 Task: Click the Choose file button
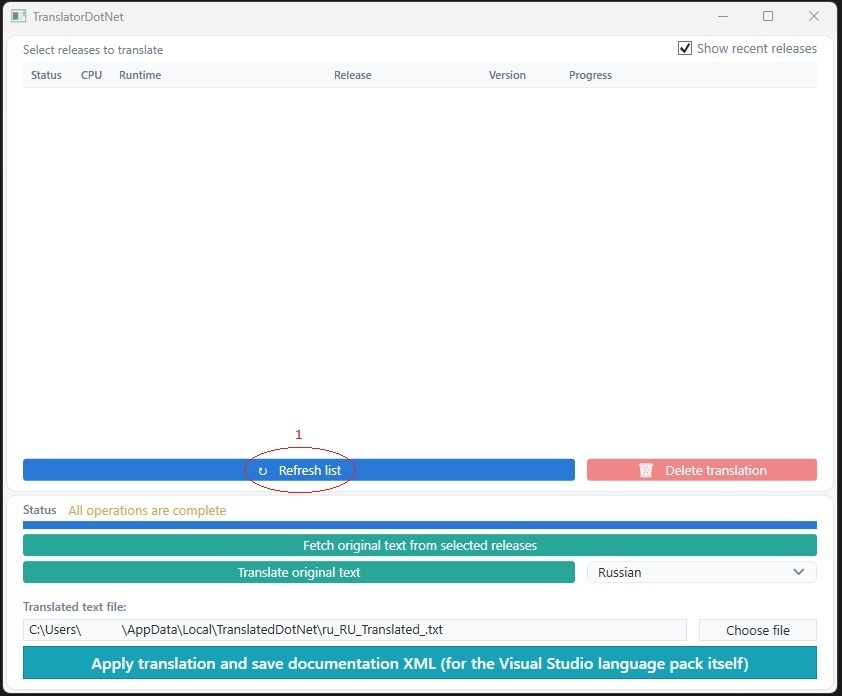pyautogui.click(x=758, y=630)
